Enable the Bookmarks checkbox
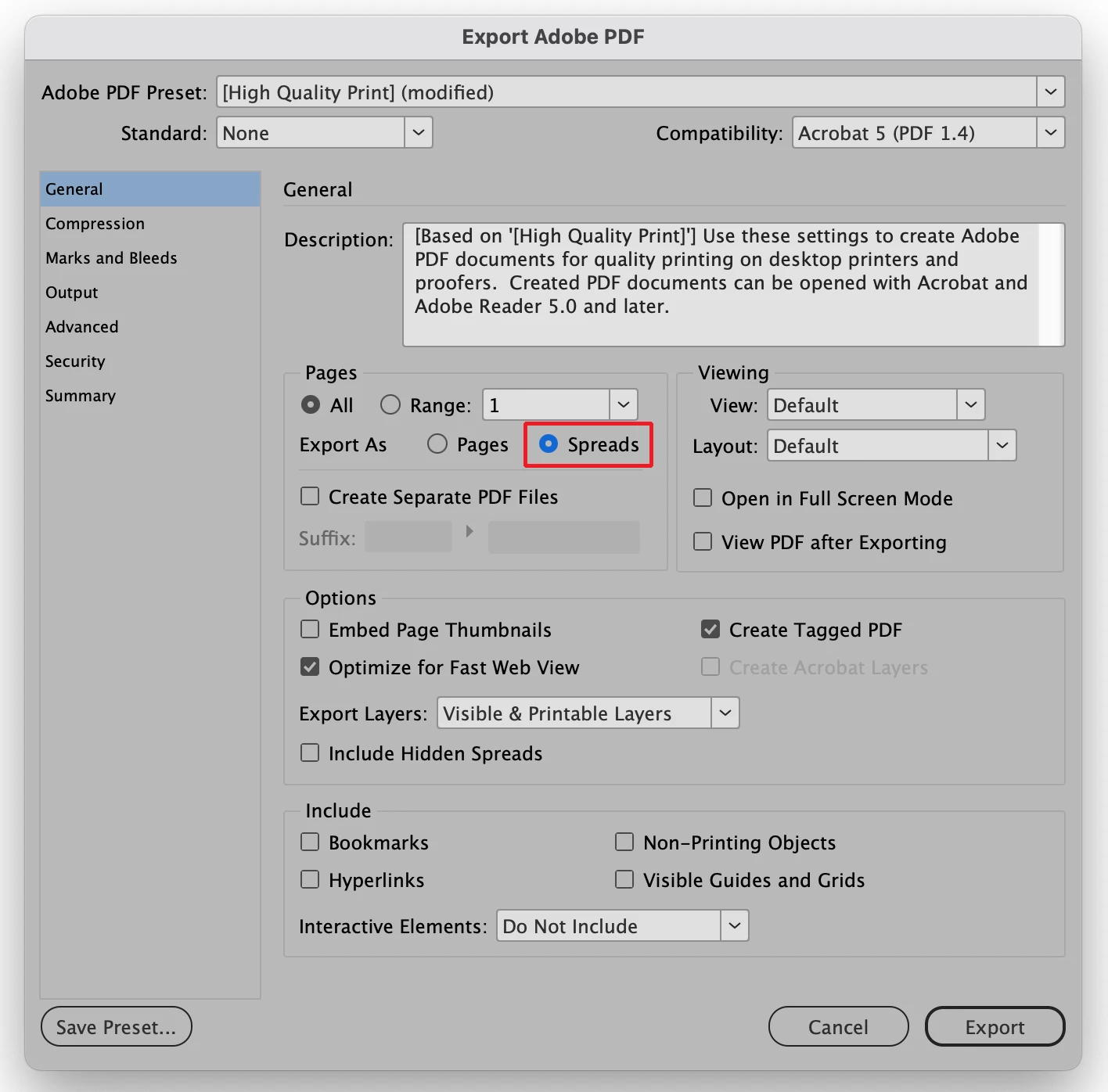 click(311, 842)
